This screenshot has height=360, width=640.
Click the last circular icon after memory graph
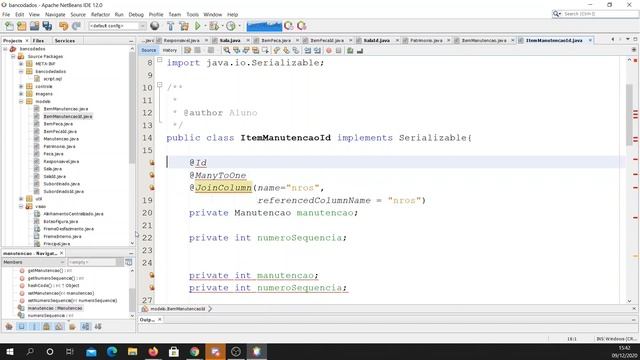pos(302,26)
